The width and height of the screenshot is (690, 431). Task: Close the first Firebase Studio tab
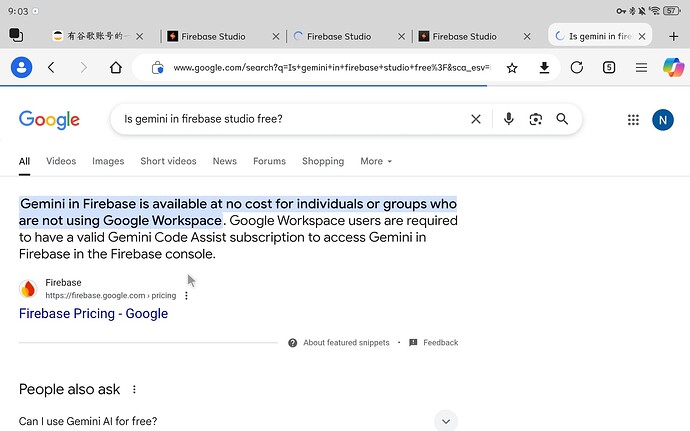[276, 37]
